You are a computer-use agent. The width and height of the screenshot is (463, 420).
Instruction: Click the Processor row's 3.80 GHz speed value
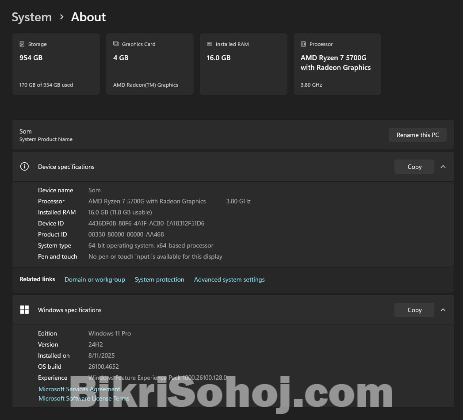[x=238, y=201]
